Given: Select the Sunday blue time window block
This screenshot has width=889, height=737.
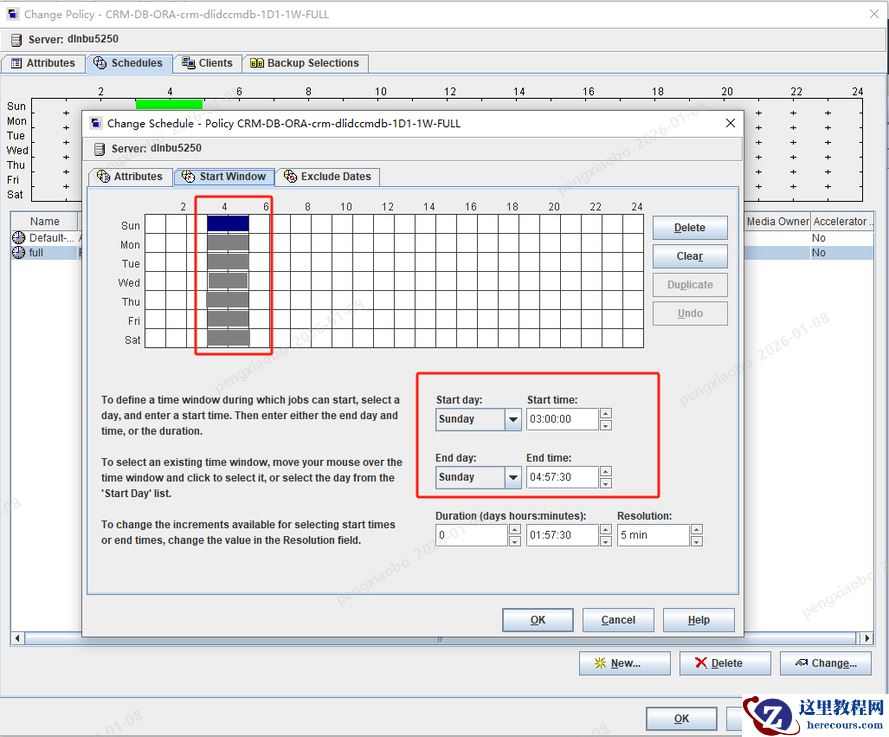Looking at the screenshot, I should [x=228, y=224].
